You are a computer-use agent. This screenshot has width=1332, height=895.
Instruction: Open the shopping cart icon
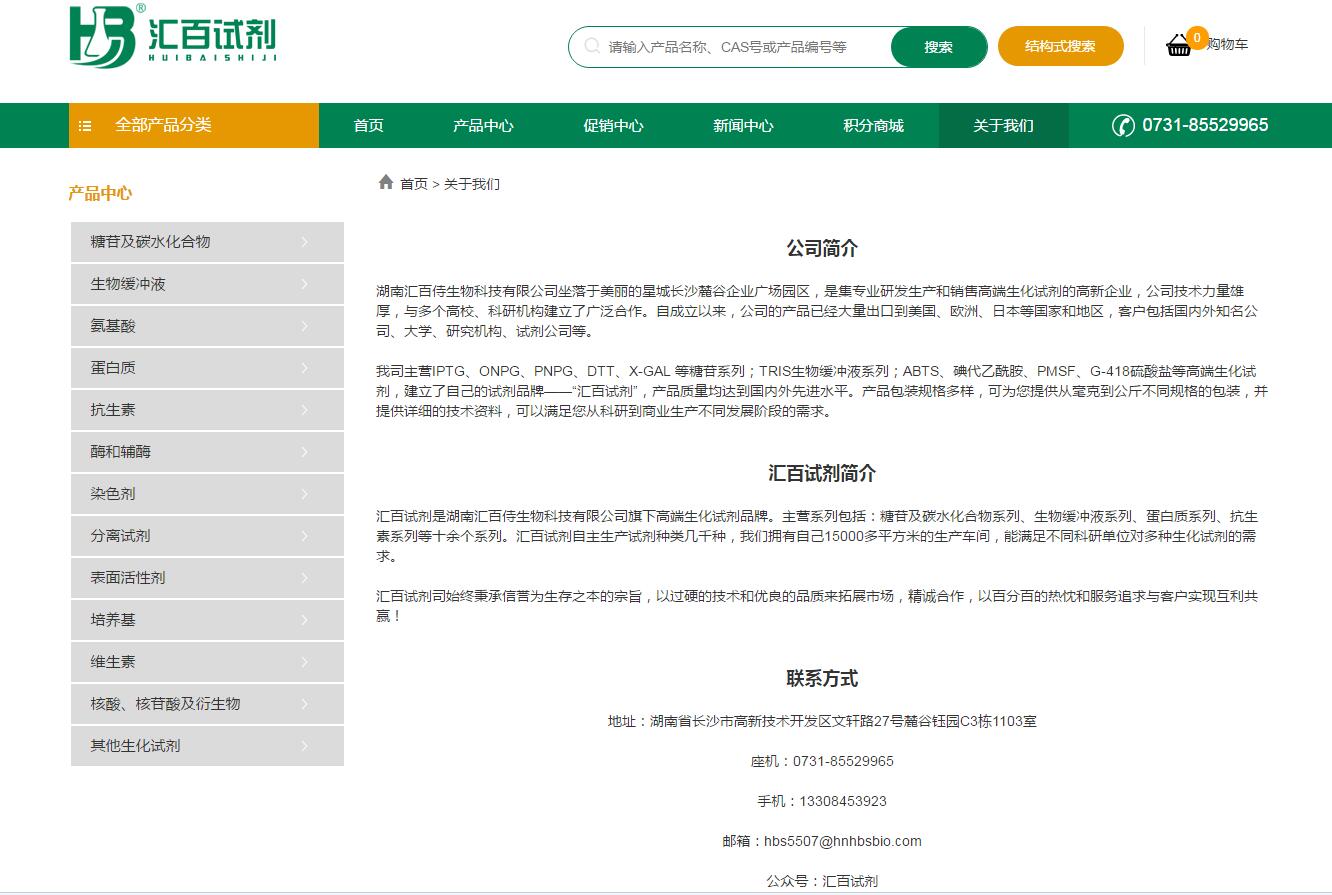click(1179, 46)
